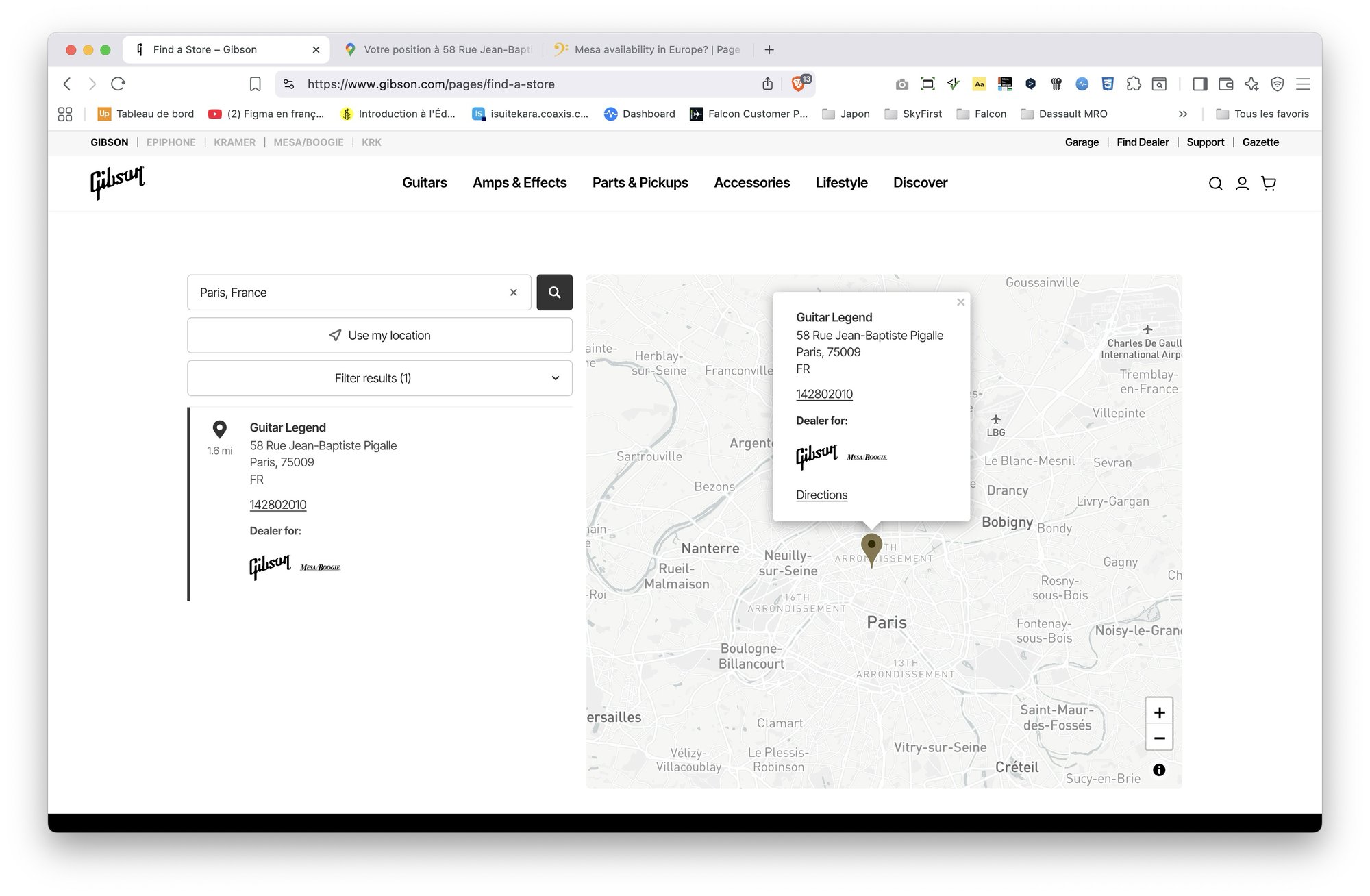Open the Find Dealer link
This screenshot has width=1370, height=896.
pyautogui.click(x=1143, y=142)
